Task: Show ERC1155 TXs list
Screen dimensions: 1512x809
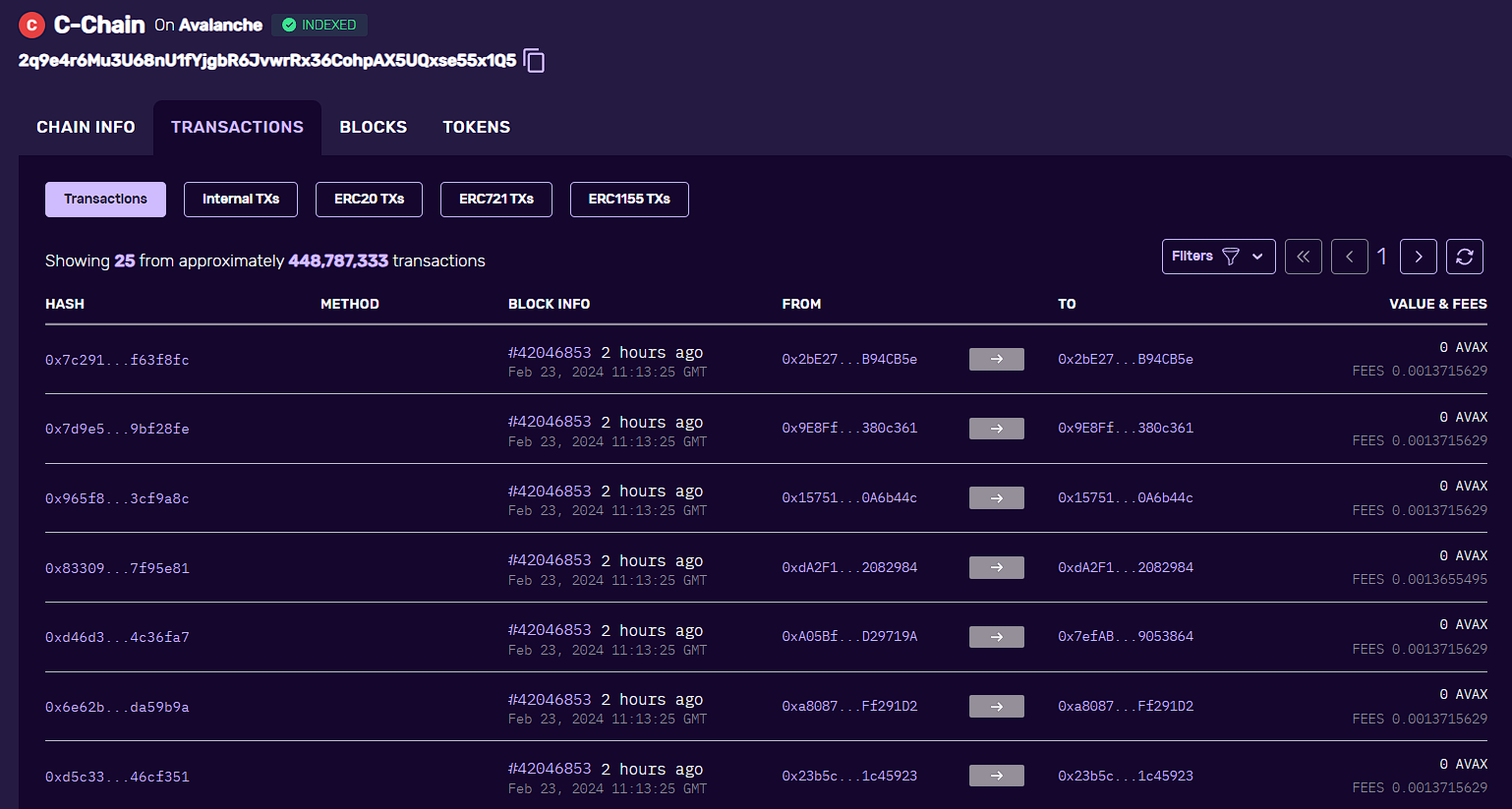Action: (629, 200)
